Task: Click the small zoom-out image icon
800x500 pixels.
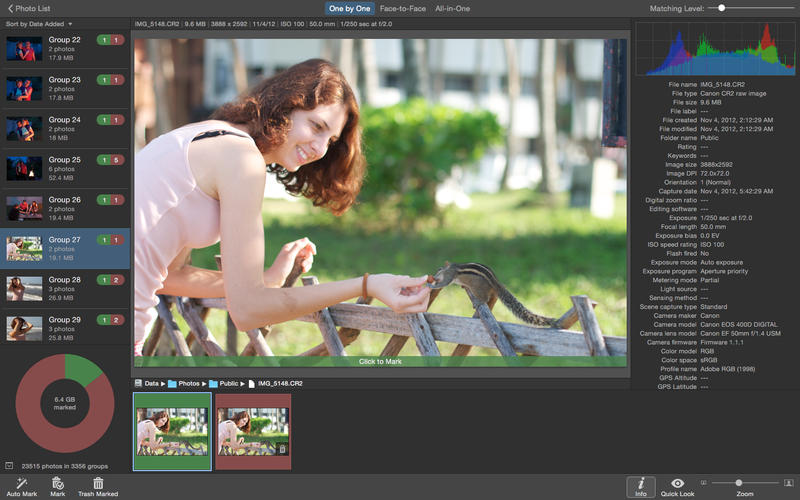Action: tap(703, 483)
